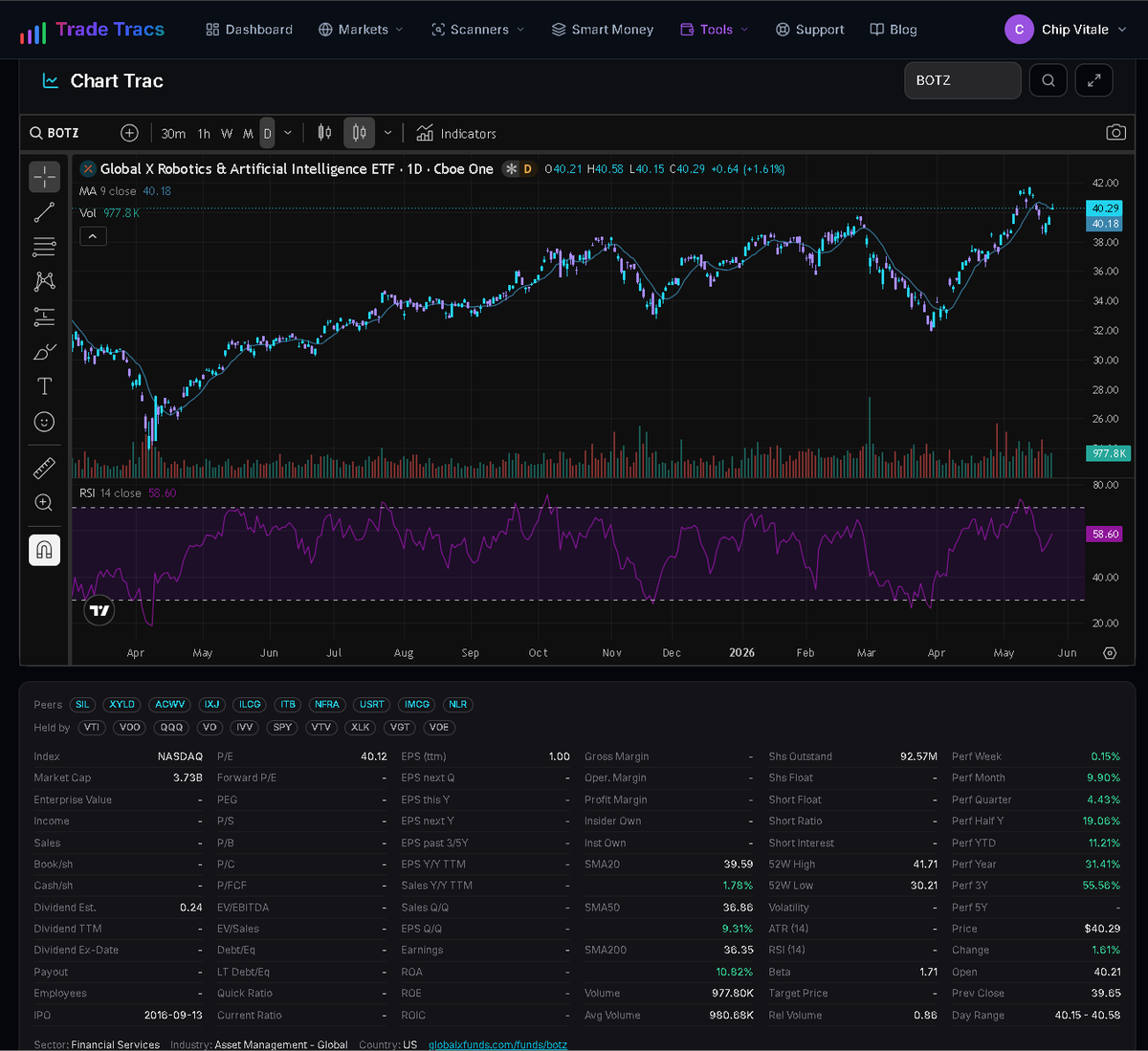
Task: Select the brush drawing tool
Action: 44,352
